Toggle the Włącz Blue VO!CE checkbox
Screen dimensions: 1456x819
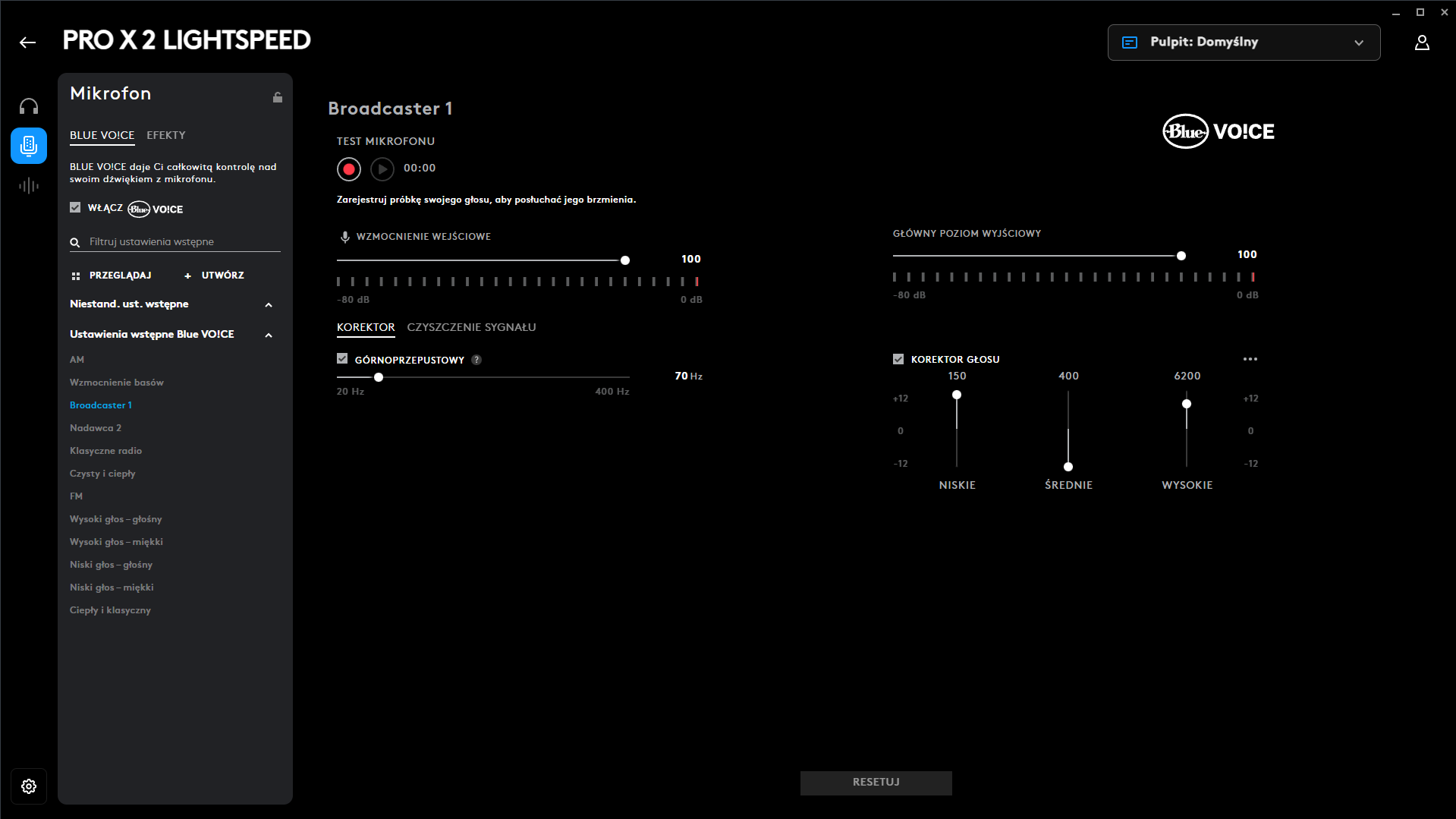(x=75, y=207)
